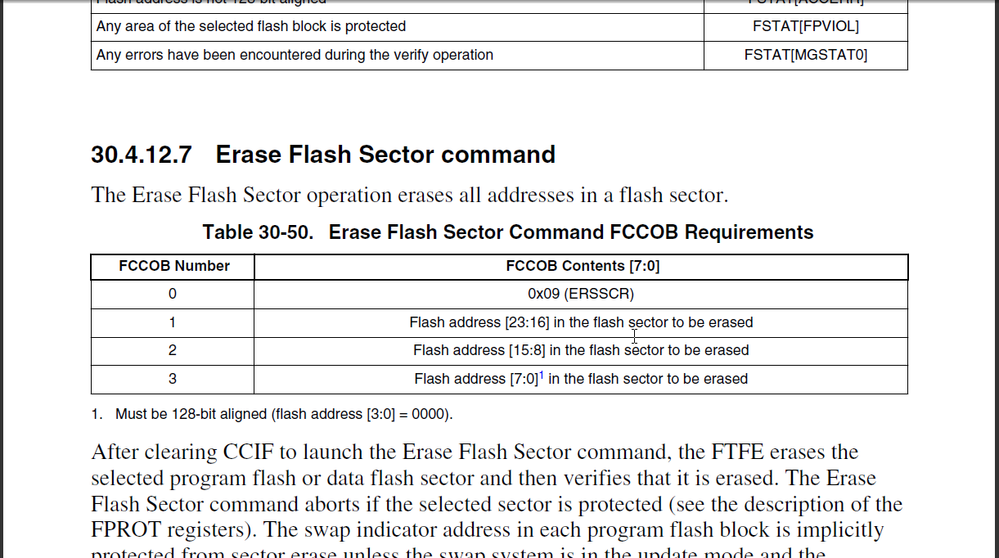Click FCCOB Number cell containing 2

(x=173, y=350)
